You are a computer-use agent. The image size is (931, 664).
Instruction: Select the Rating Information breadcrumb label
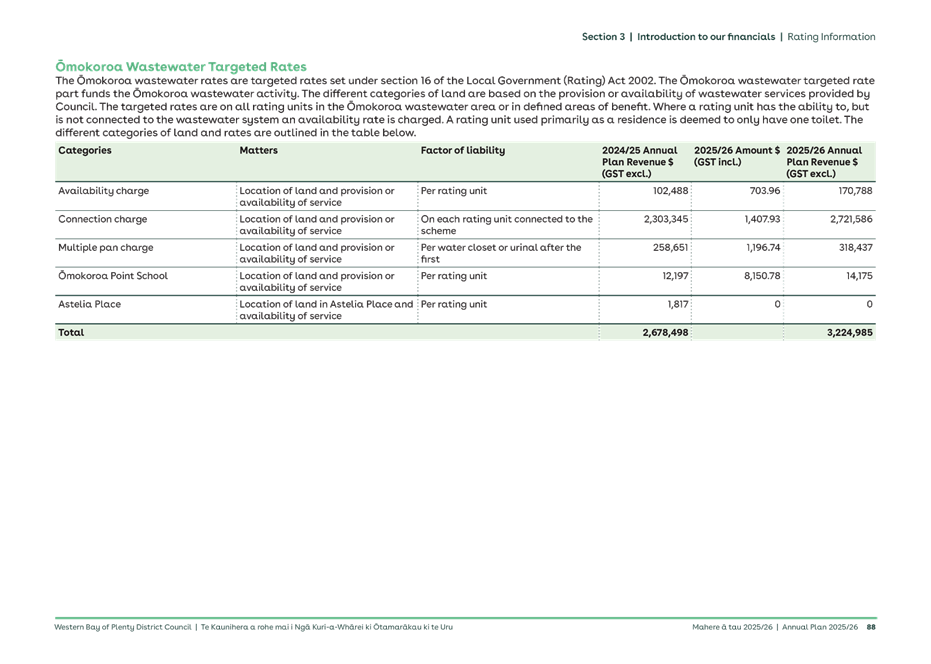coord(830,35)
